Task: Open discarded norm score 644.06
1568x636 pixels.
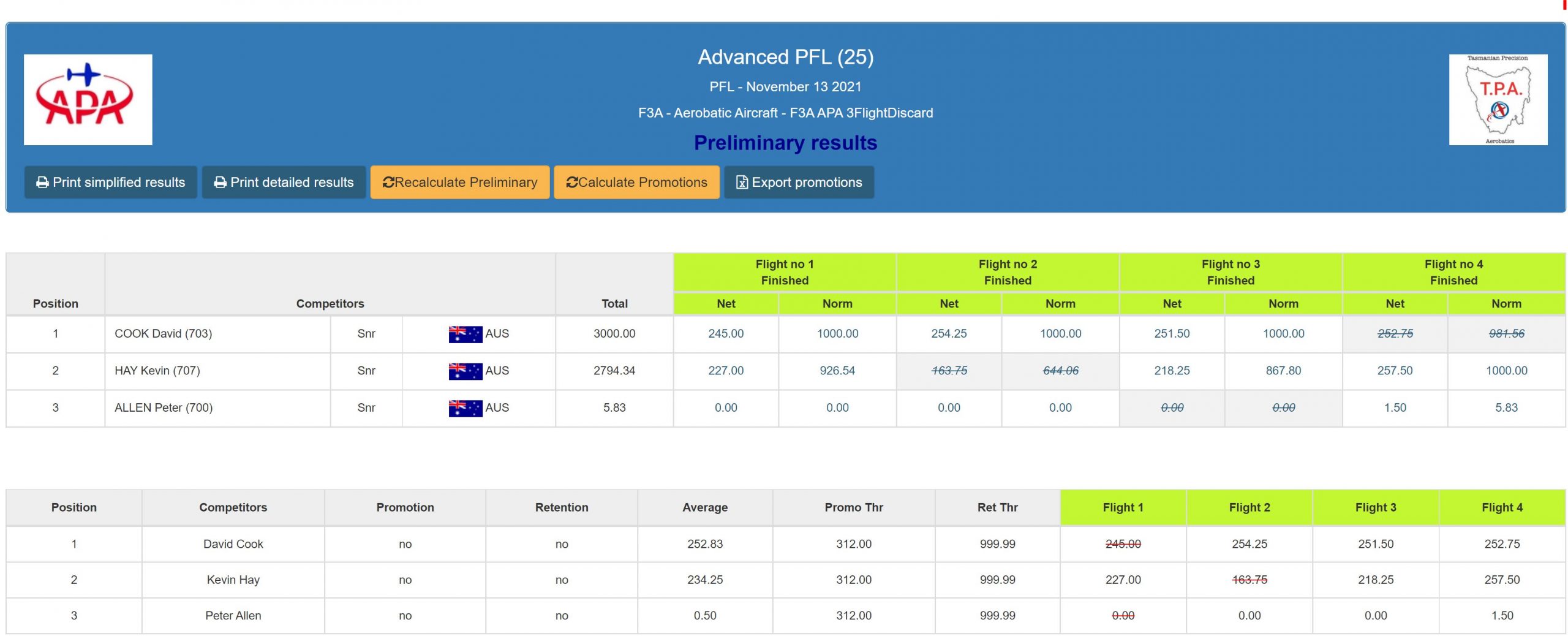Action: (1060, 371)
